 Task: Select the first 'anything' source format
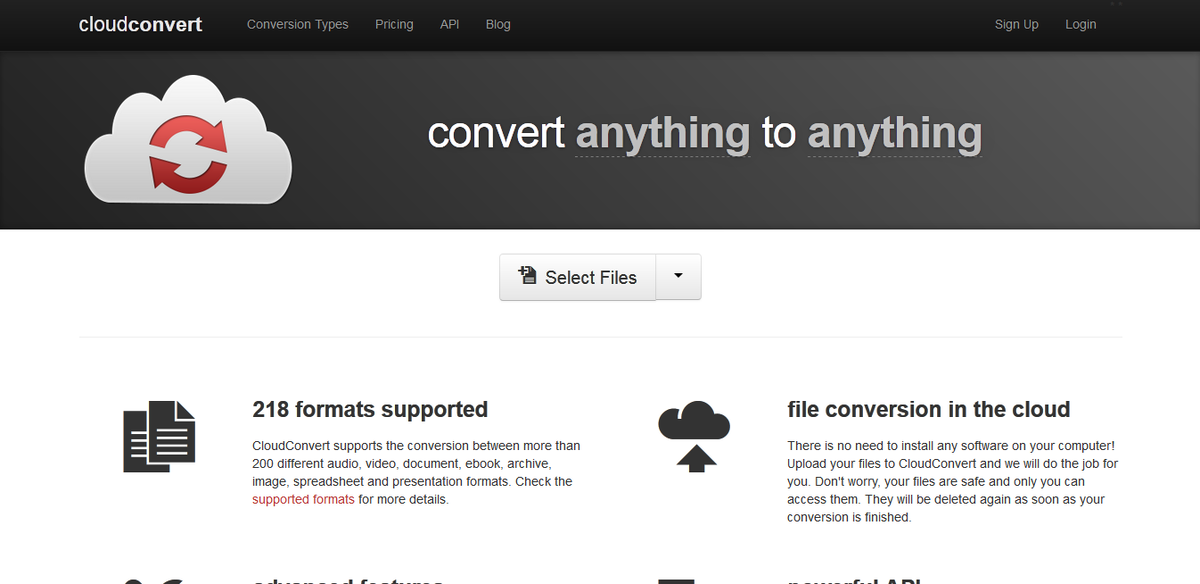coord(663,134)
